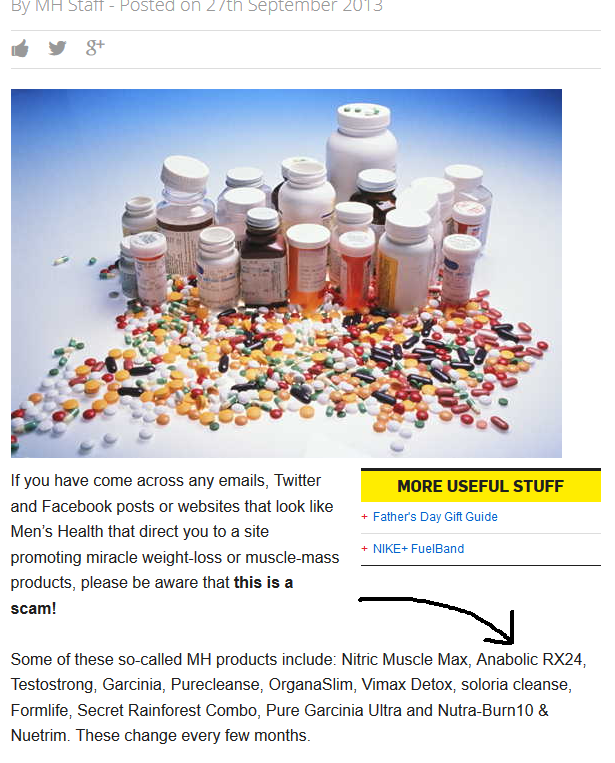Click the word "OrganaSlim" in the paragraph
Viewport: 615px width, 763px height.
tap(310, 685)
